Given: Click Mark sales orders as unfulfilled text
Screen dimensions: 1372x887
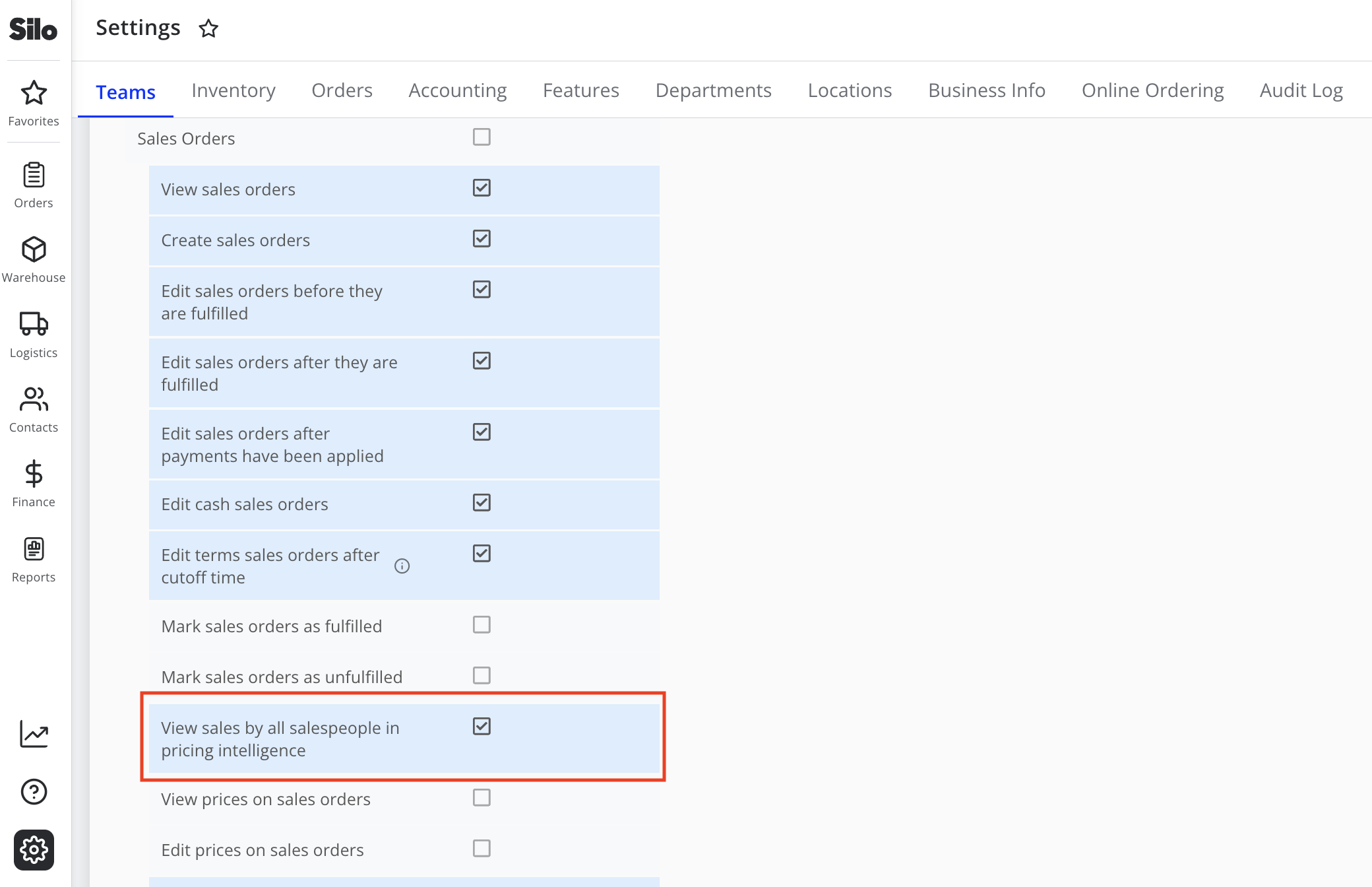Looking at the screenshot, I should click(282, 677).
